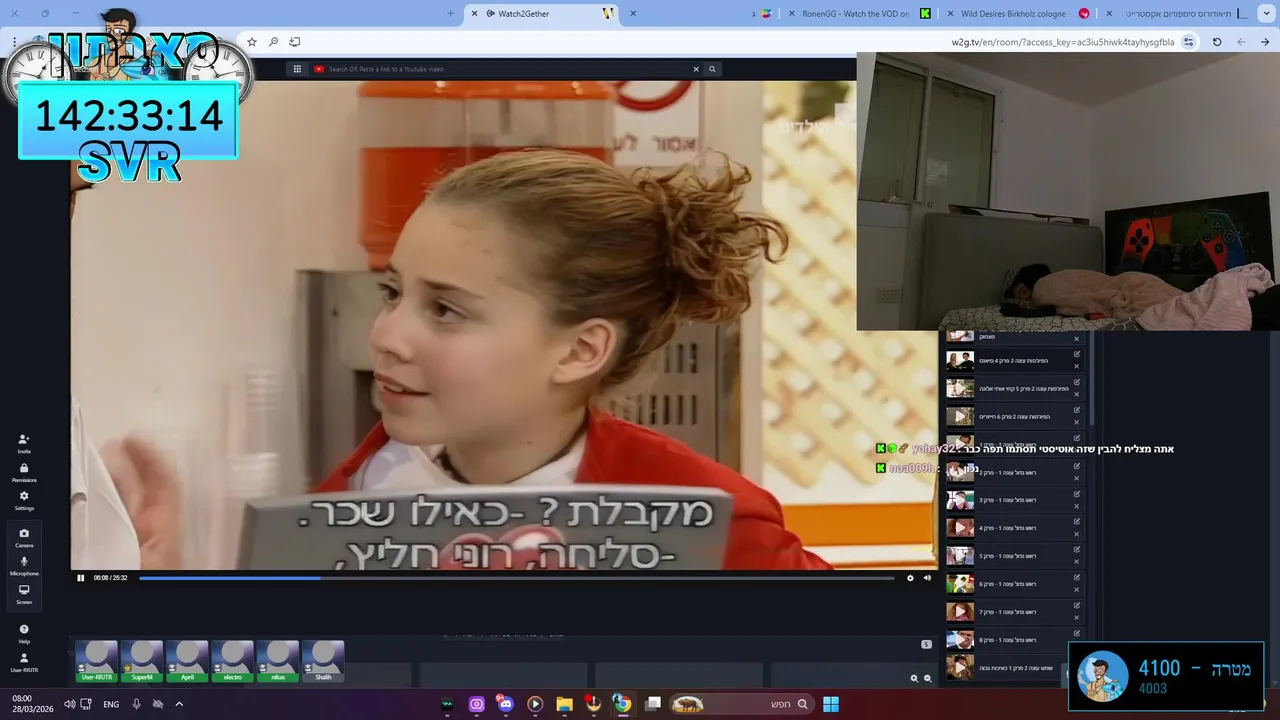This screenshot has width=1280, height=720.
Task: Open Chrome from the taskbar
Action: (622, 704)
